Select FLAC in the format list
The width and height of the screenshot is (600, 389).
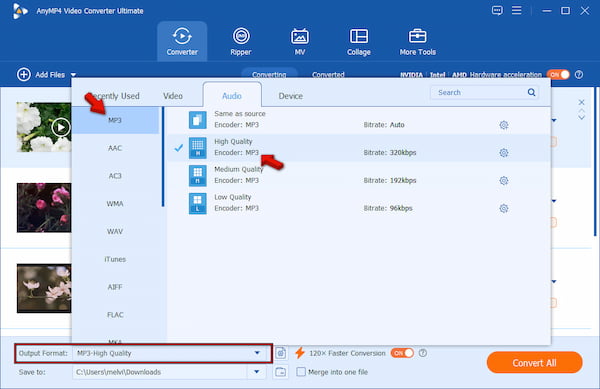point(115,315)
